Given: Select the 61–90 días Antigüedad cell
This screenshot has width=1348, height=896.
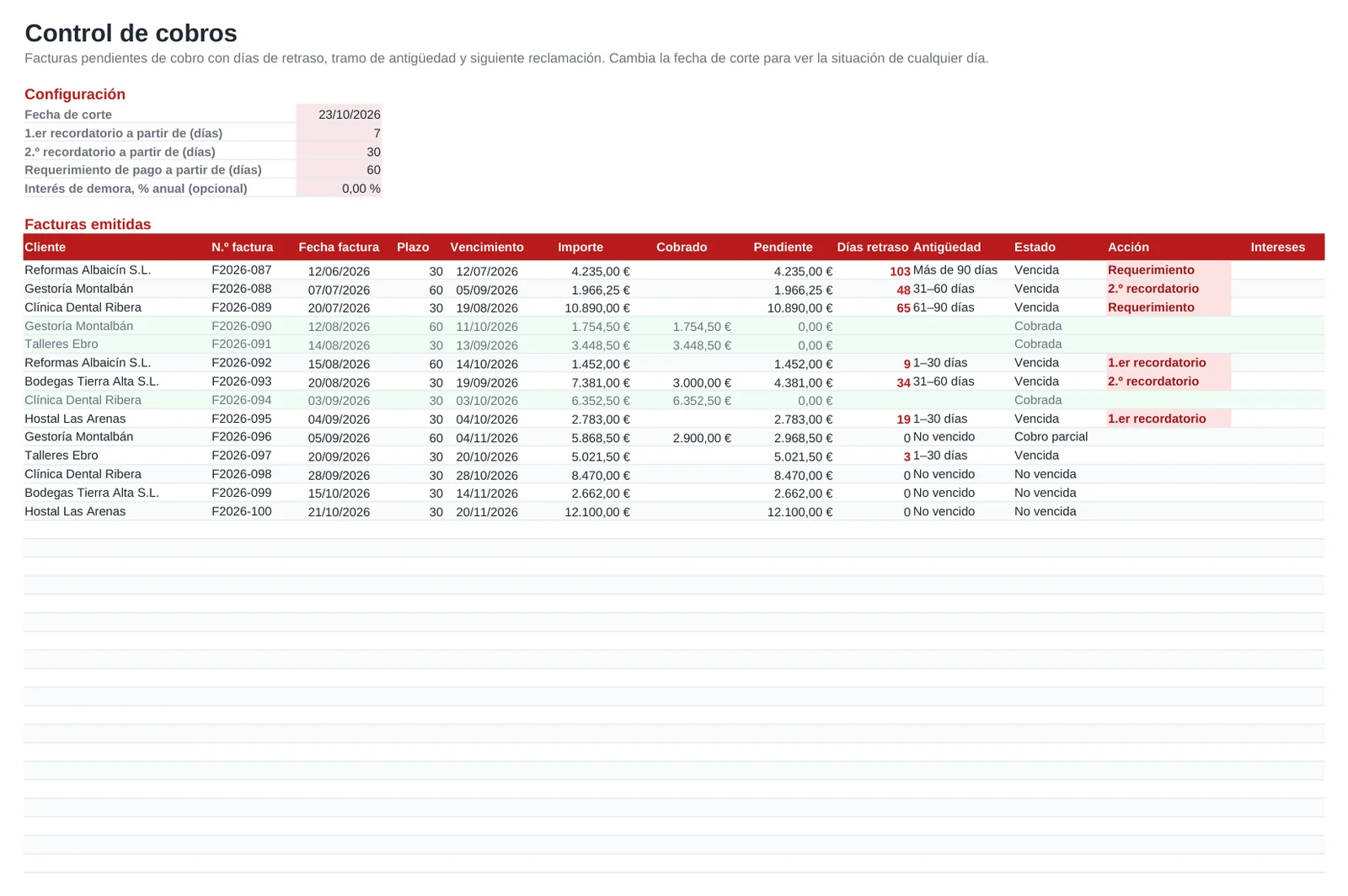Looking at the screenshot, I should pos(944,307).
